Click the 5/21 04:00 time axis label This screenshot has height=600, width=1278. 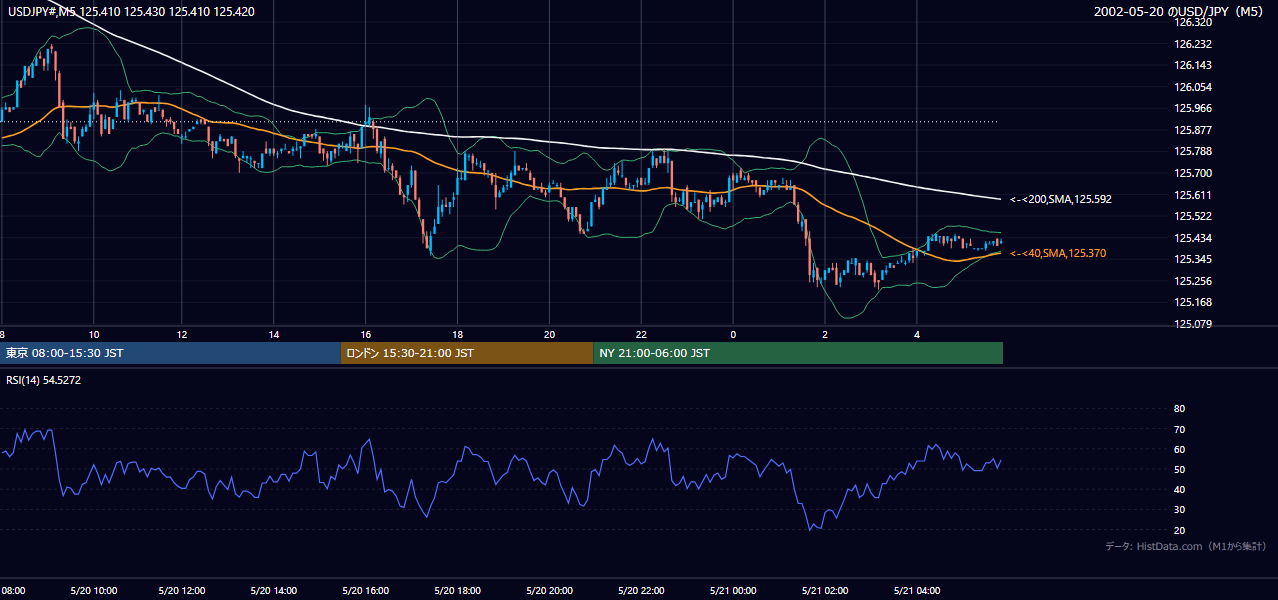click(x=917, y=591)
